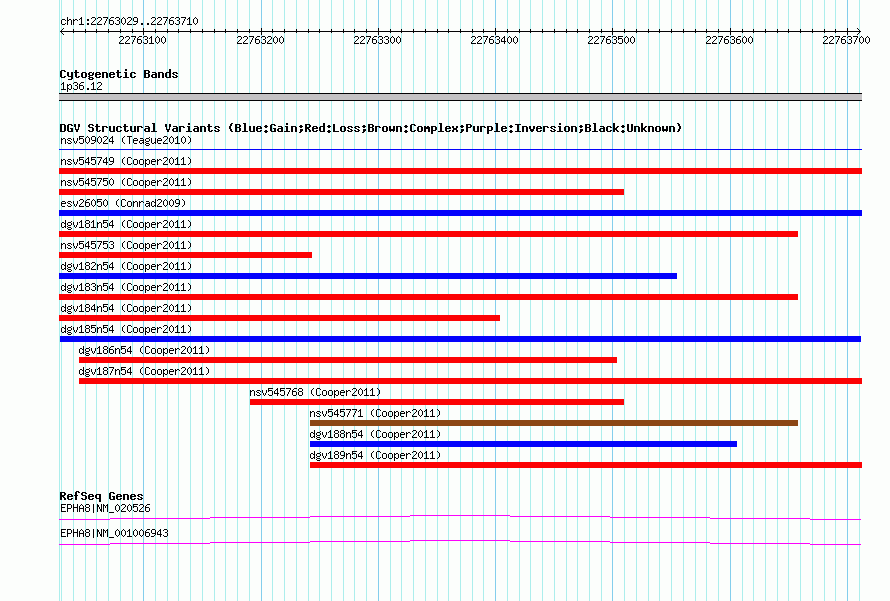The image size is (890, 601).
Task: Click the gray 1p36.12 cytogenetic band bar
Action: coord(460,97)
